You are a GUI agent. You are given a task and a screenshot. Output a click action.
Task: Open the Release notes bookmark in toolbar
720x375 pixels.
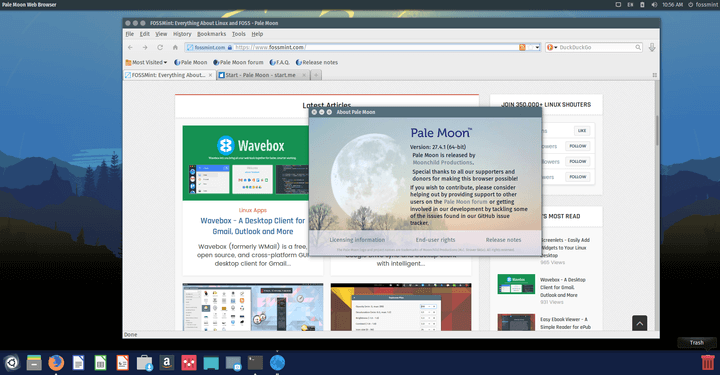point(317,62)
